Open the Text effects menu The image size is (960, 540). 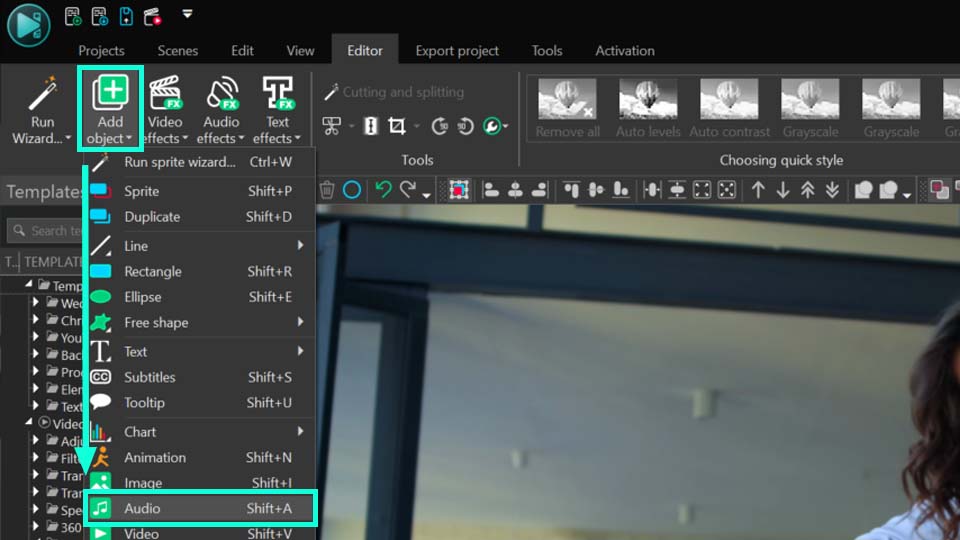point(277,109)
